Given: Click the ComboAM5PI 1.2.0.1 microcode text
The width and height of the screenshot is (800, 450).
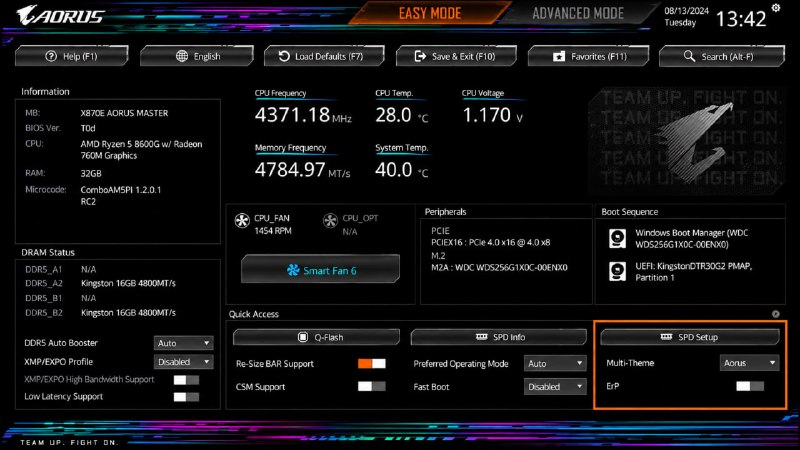Looking at the screenshot, I should tap(120, 195).
